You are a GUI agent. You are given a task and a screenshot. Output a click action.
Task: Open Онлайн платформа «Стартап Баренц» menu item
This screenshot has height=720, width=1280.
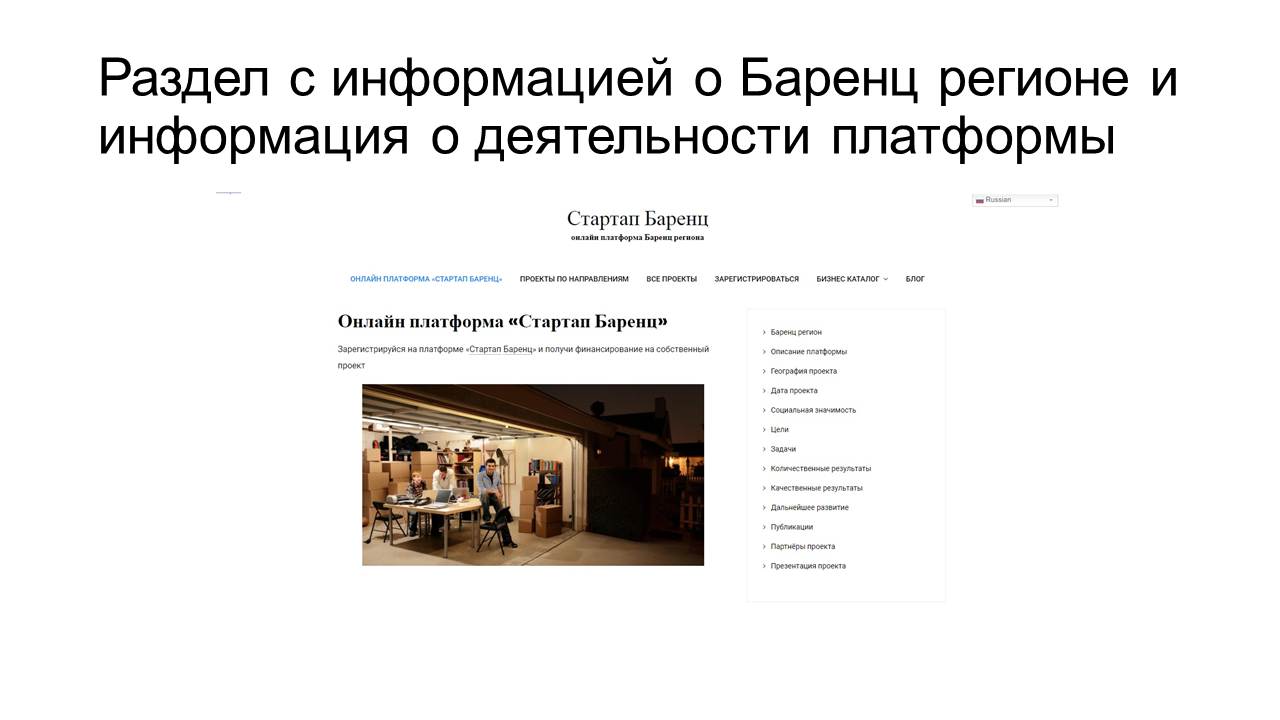point(426,279)
